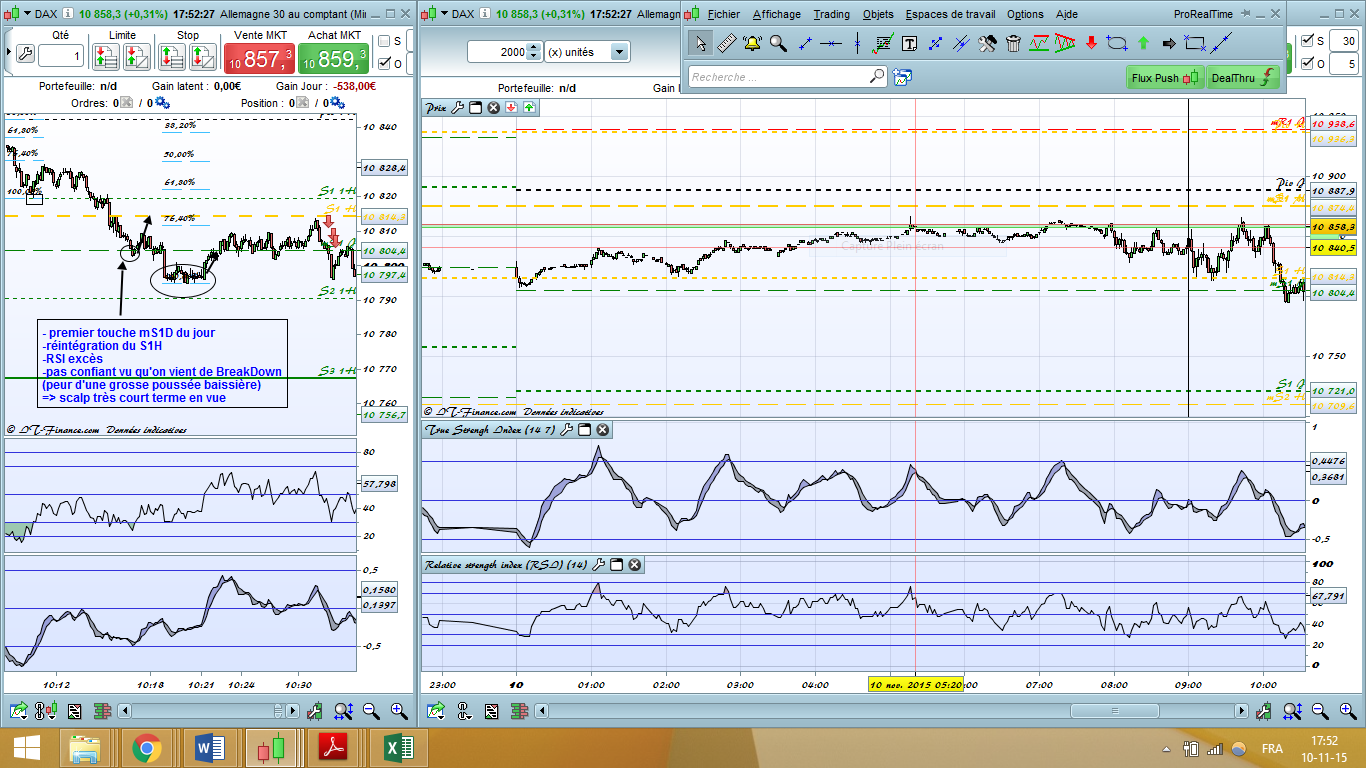Image resolution: width=1366 pixels, height=768 pixels.
Task: Select the green up arrow drawing tool
Action: (1143, 43)
